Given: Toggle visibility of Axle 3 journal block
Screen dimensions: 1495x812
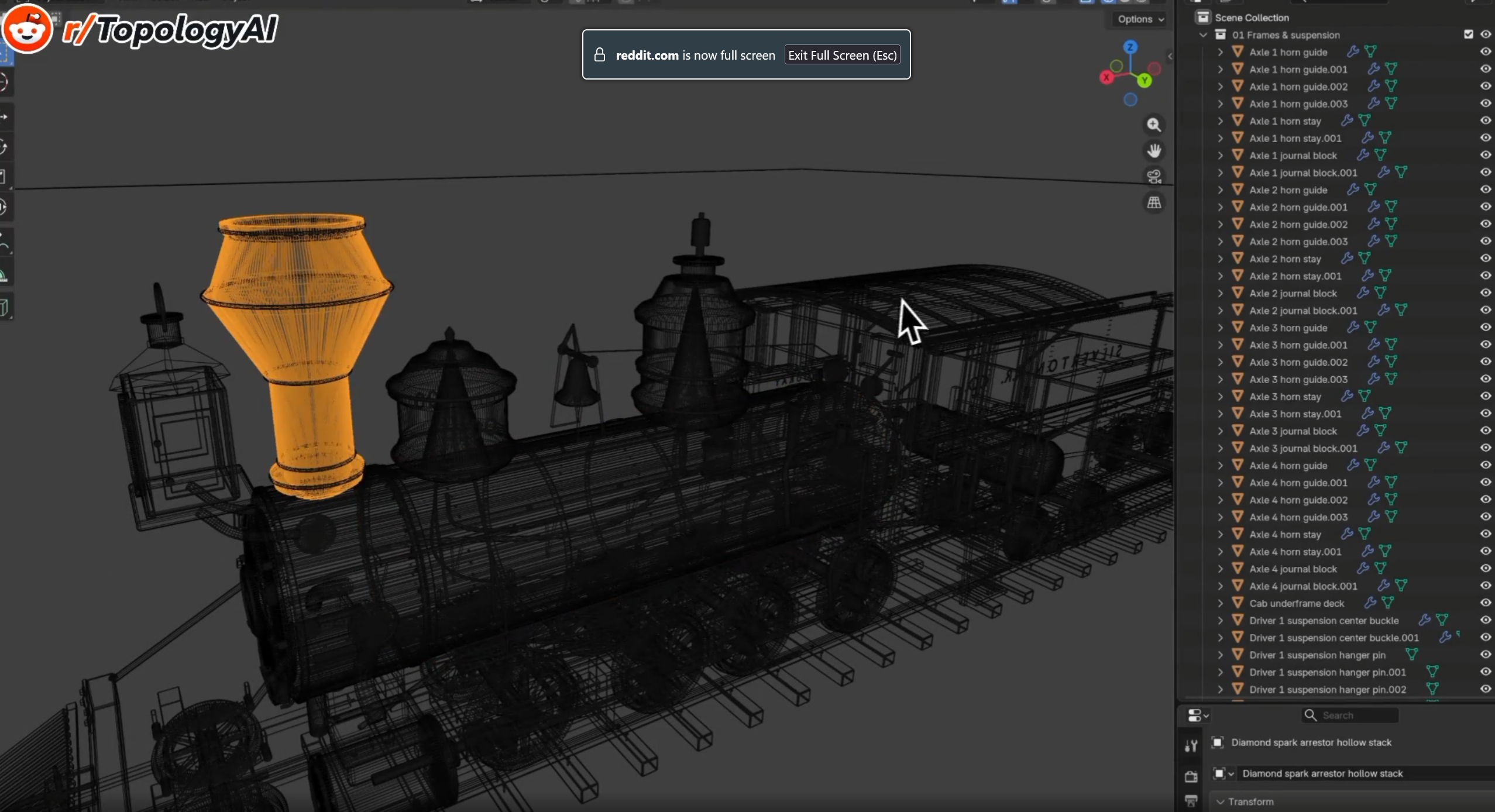Looking at the screenshot, I should point(1485,431).
